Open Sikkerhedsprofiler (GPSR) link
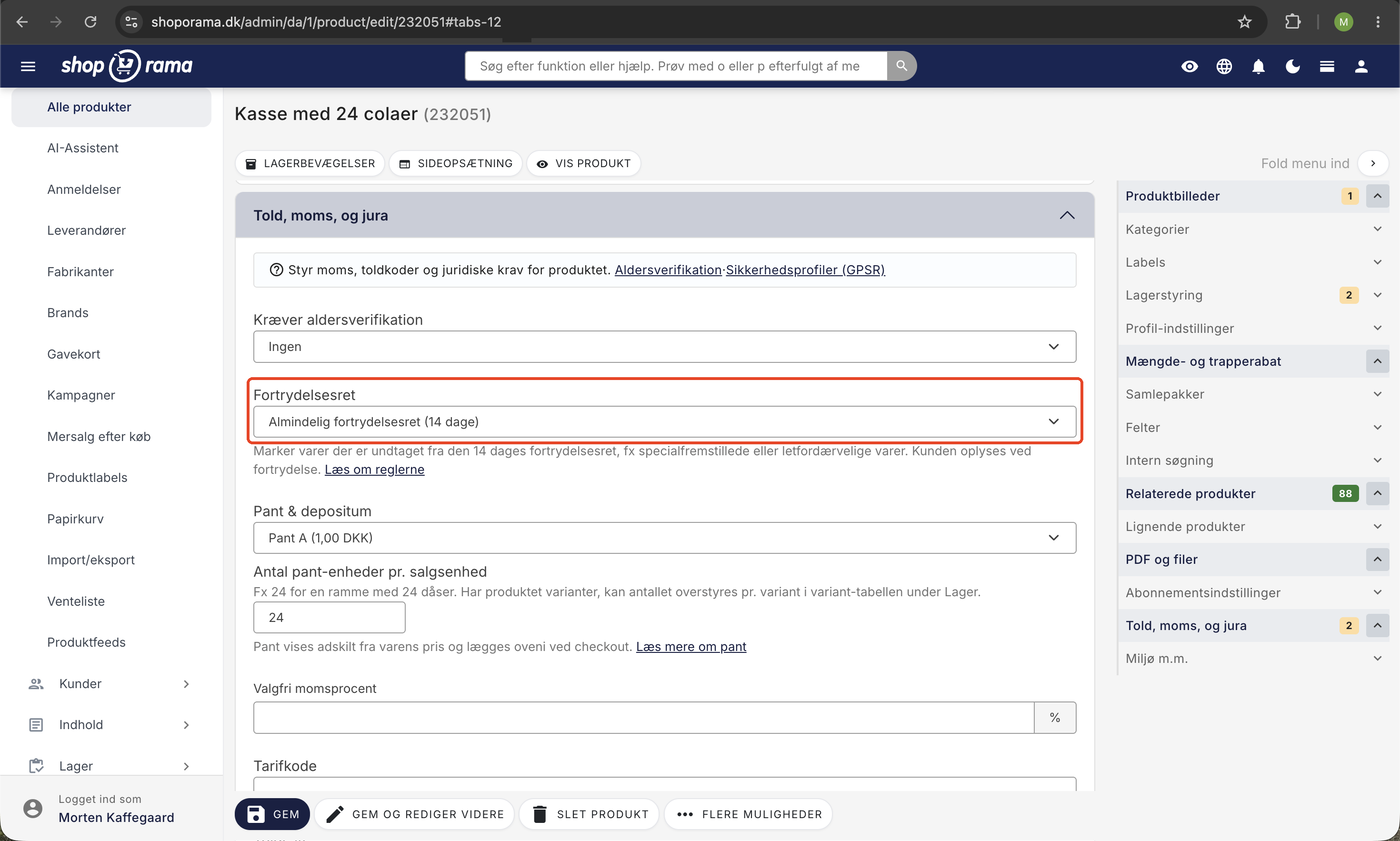The height and width of the screenshot is (841, 1400). pyautogui.click(x=805, y=270)
